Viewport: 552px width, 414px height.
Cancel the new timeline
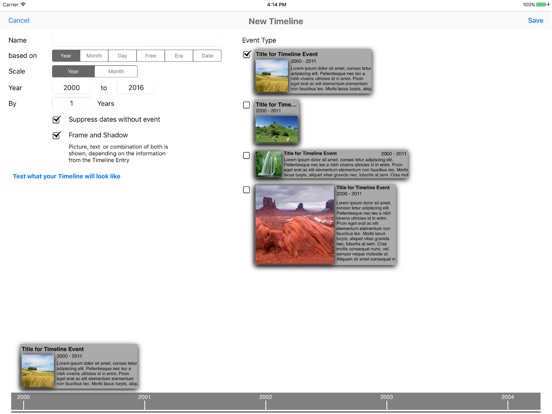coord(19,20)
